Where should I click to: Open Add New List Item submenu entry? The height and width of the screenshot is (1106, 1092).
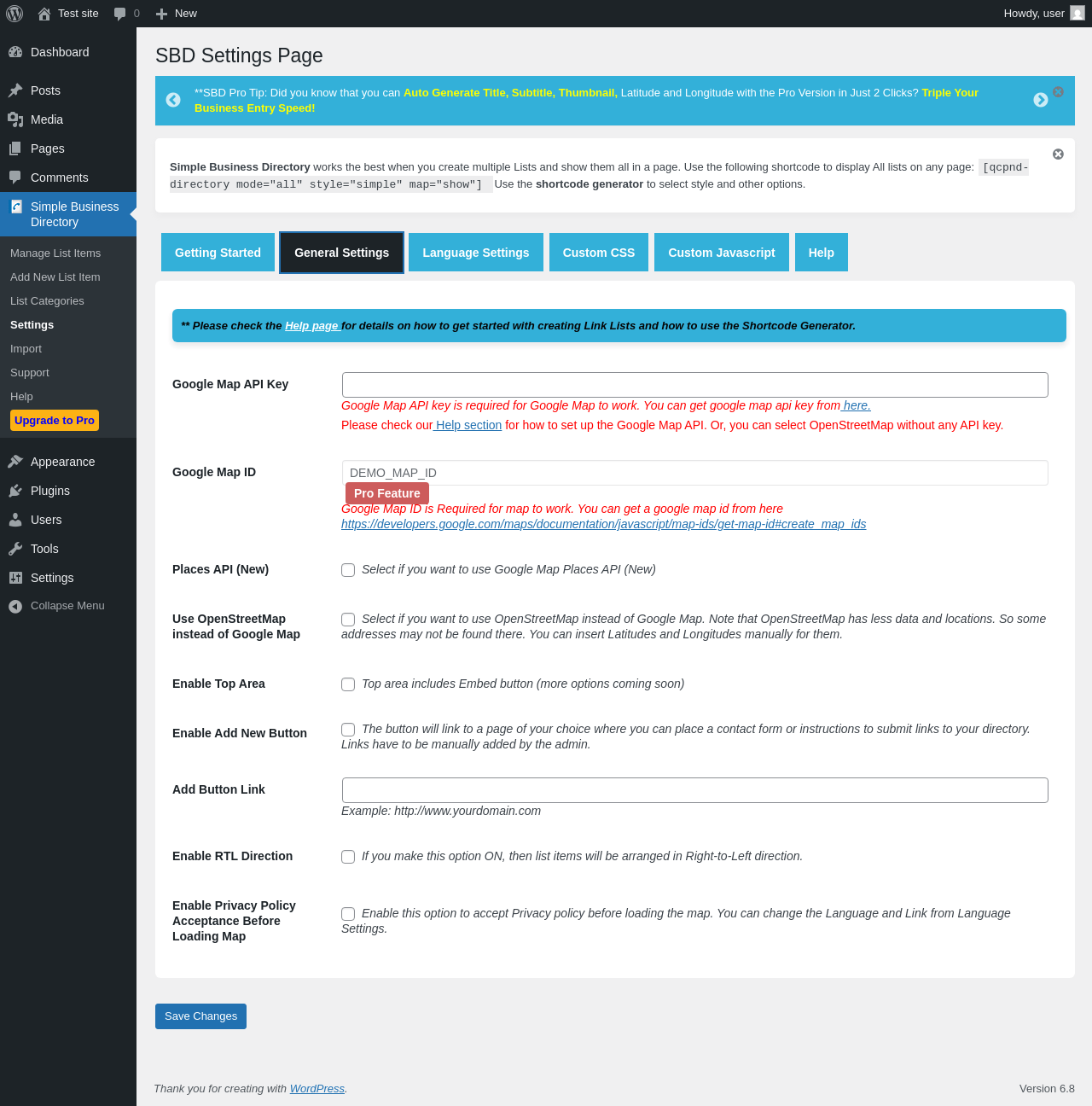click(x=55, y=277)
